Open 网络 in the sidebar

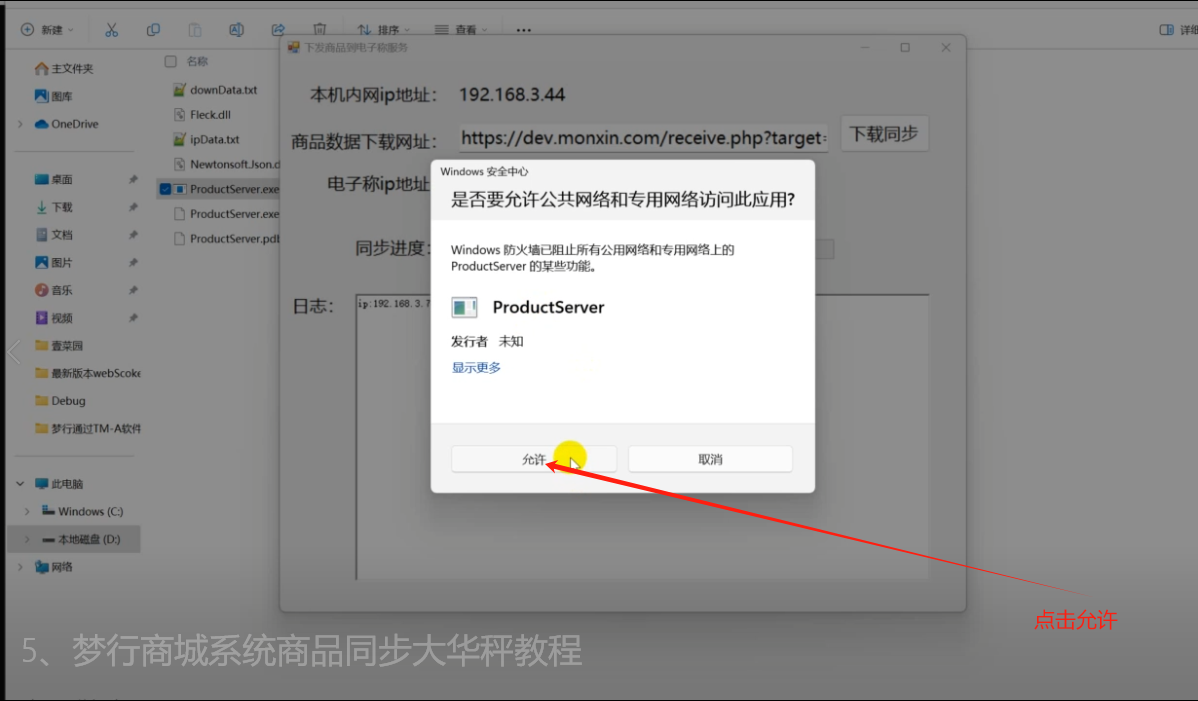[x=53, y=567]
